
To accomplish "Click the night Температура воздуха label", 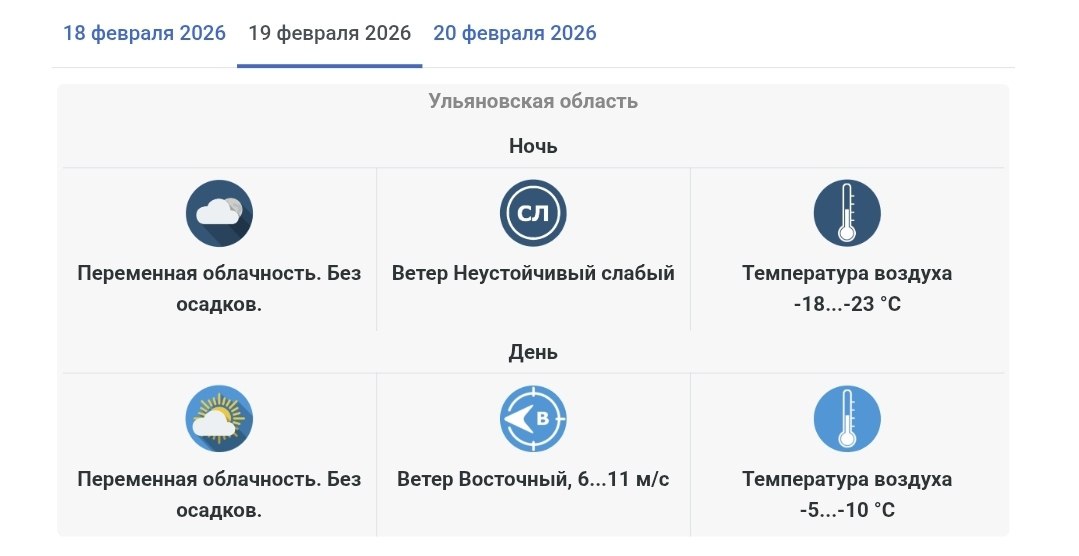I will pos(847,273).
